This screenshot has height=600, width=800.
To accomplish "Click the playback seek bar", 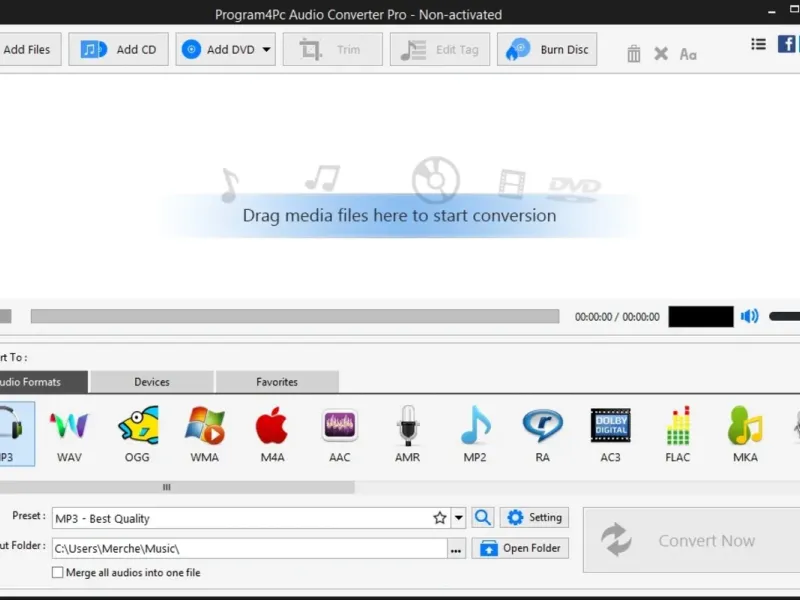I will pos(295,316).
